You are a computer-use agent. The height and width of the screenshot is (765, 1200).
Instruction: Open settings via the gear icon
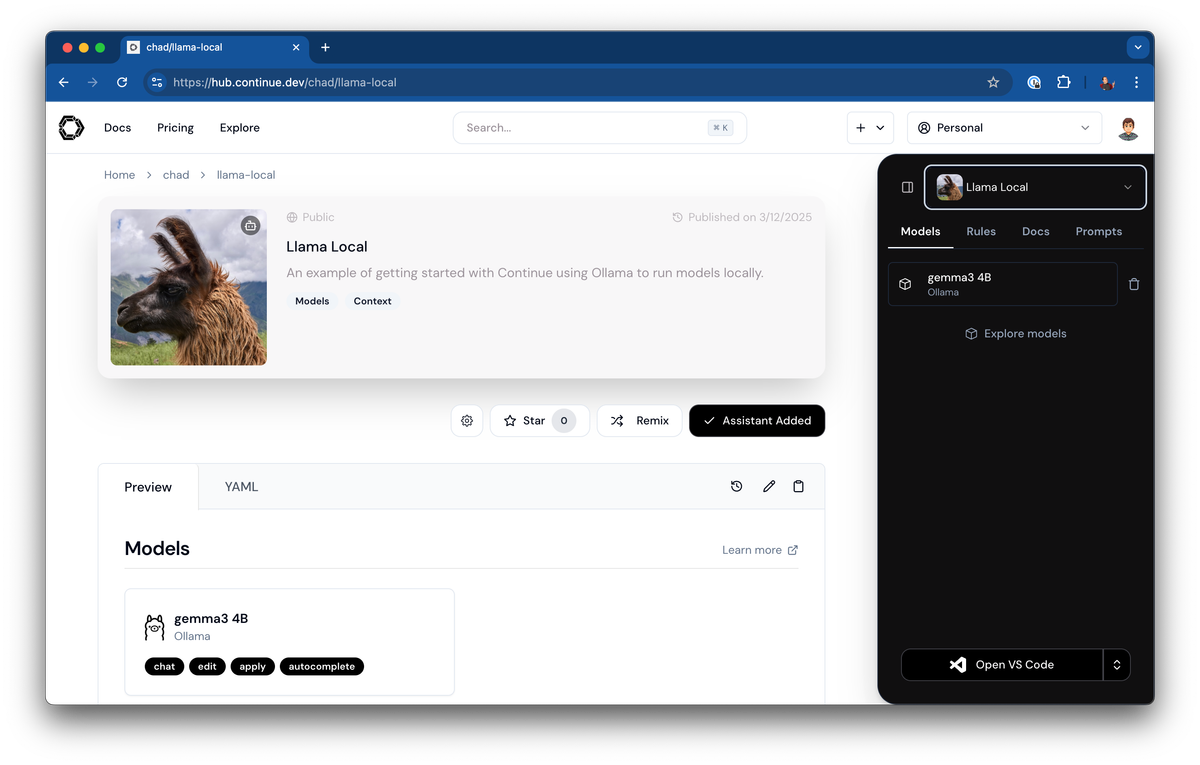coord(466,420)
